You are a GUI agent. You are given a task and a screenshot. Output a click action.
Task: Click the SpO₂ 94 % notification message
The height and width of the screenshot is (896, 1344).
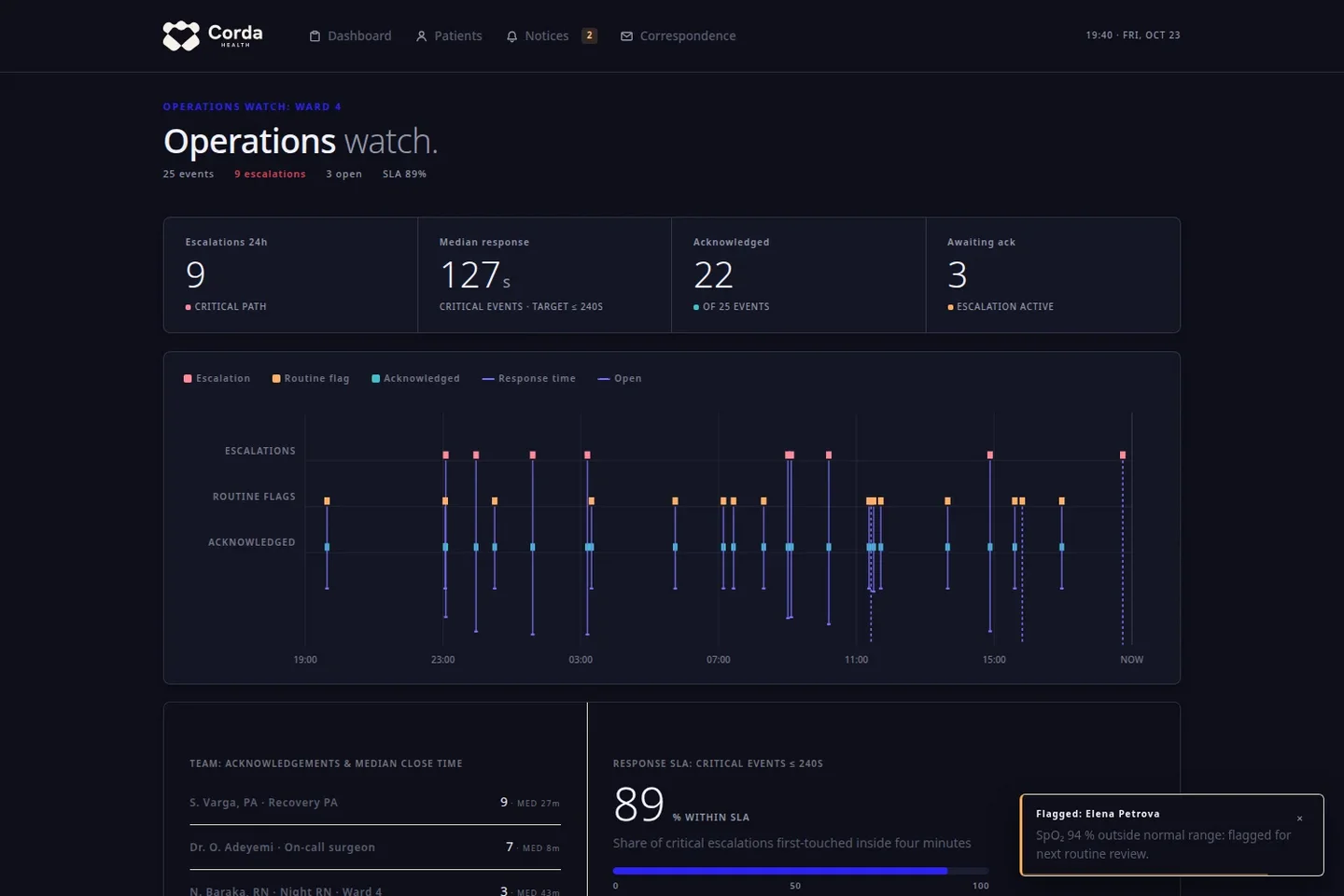click(x=1164, y=845)
